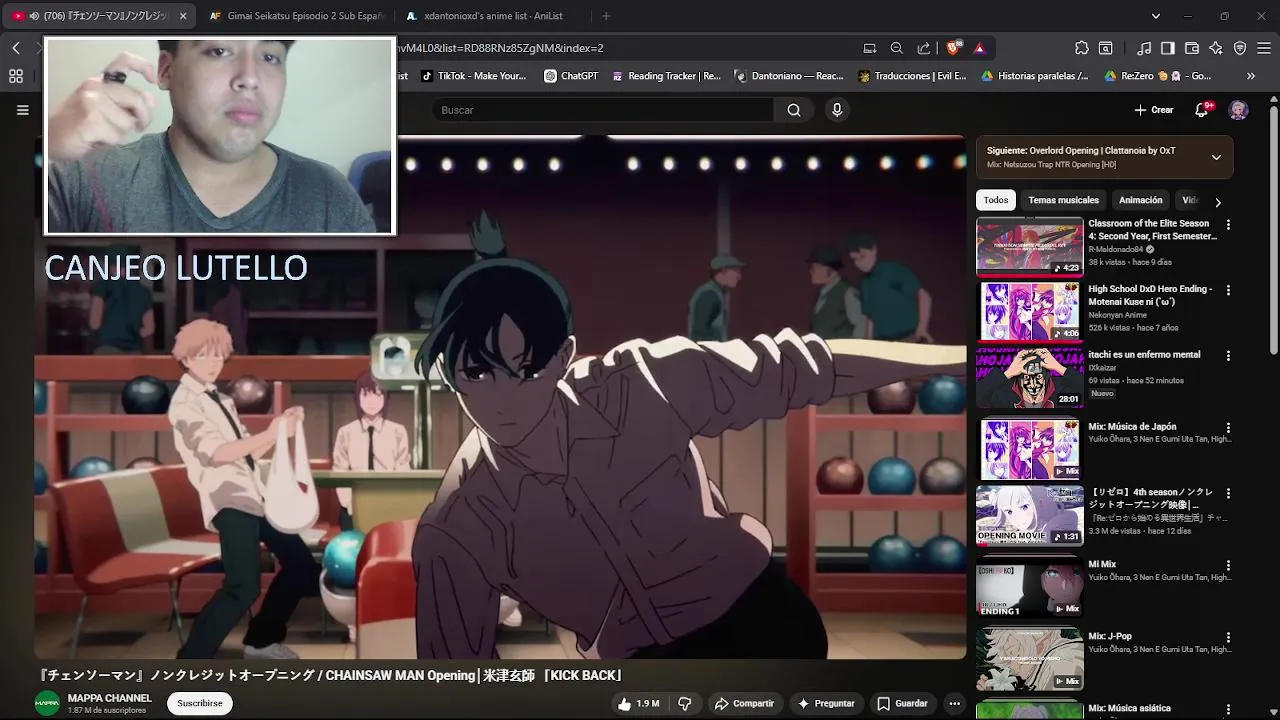Open the media control music note icon
Image resolution: width=1280 pixels, height=720 pixels.
point(1144,48)
